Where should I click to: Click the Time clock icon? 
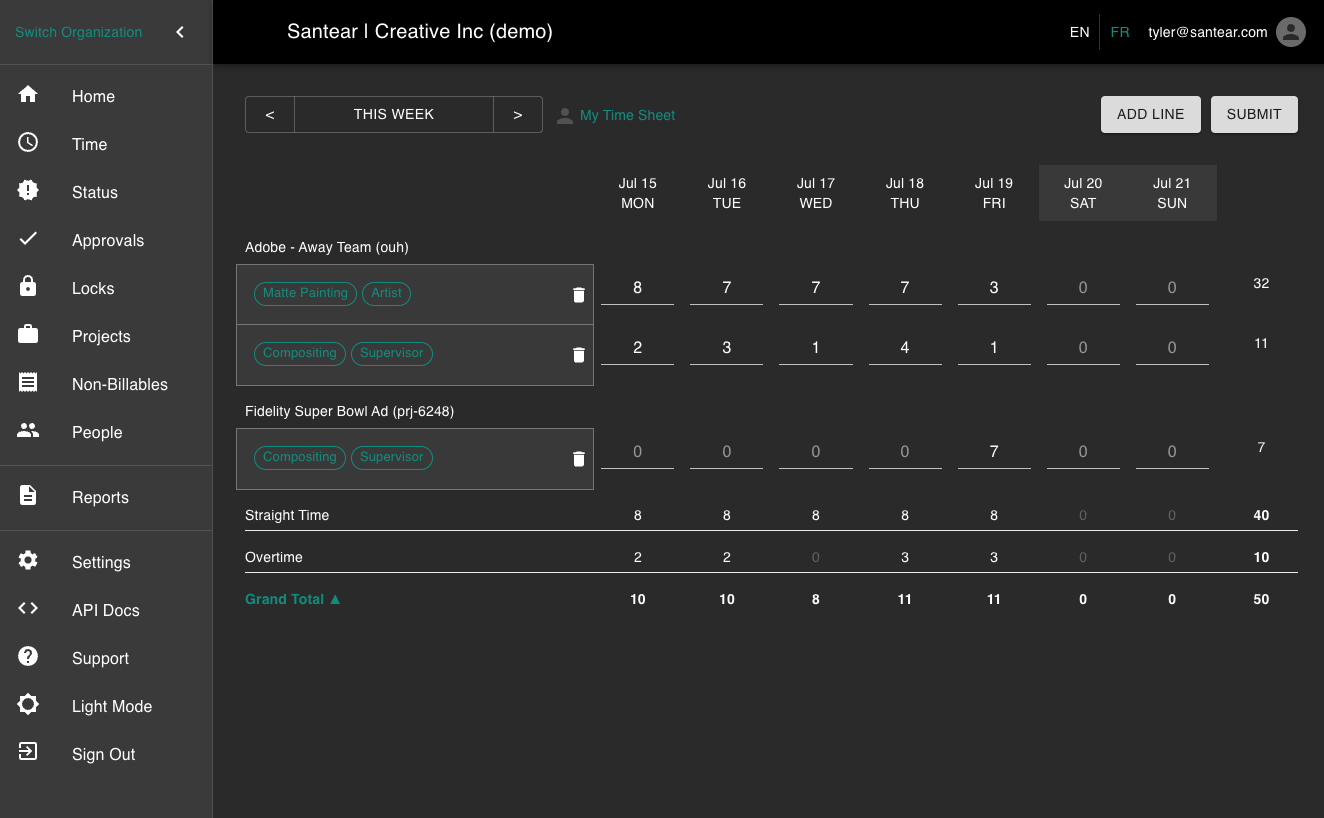(x=28, y=142)
